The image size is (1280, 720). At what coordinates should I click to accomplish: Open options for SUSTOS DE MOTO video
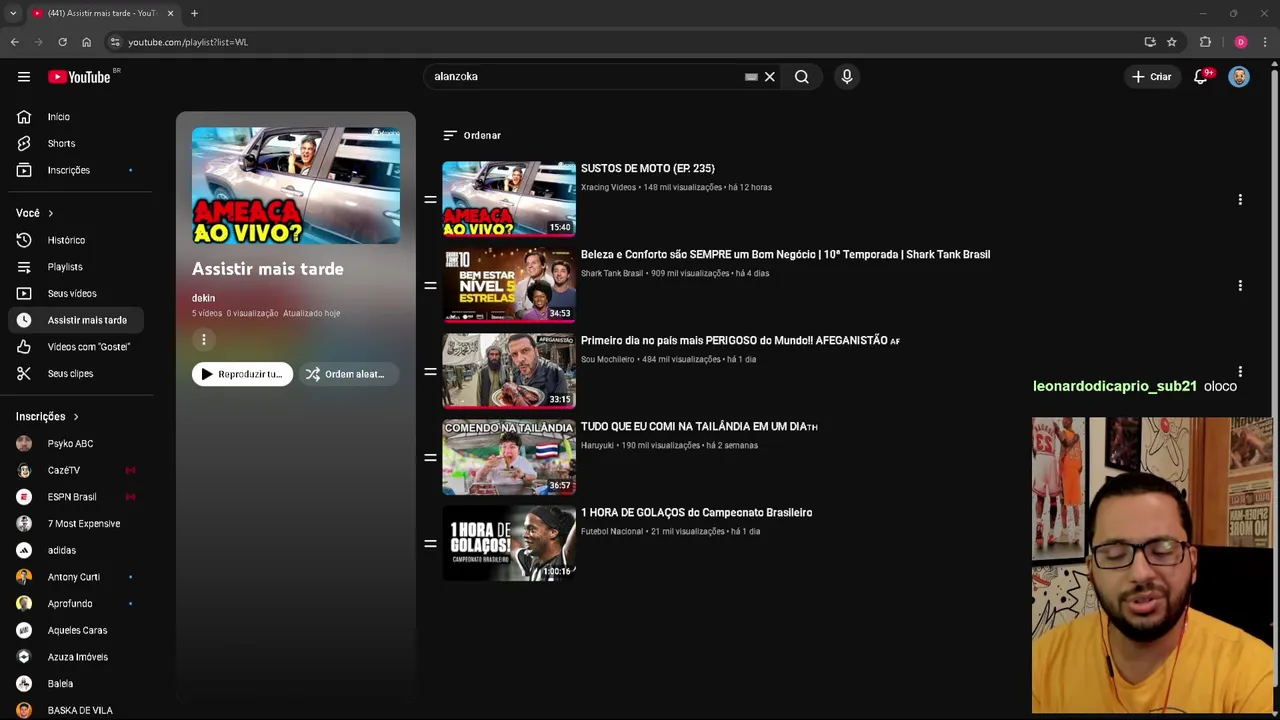(1240, 200)
